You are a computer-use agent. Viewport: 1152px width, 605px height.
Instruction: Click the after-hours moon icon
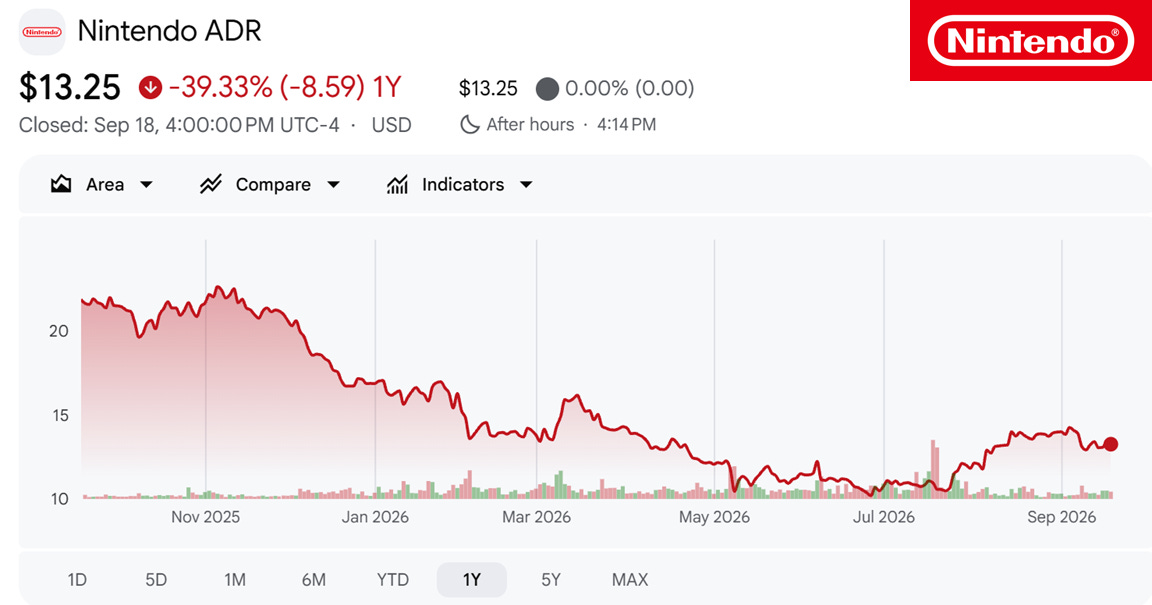pos(469,124)
